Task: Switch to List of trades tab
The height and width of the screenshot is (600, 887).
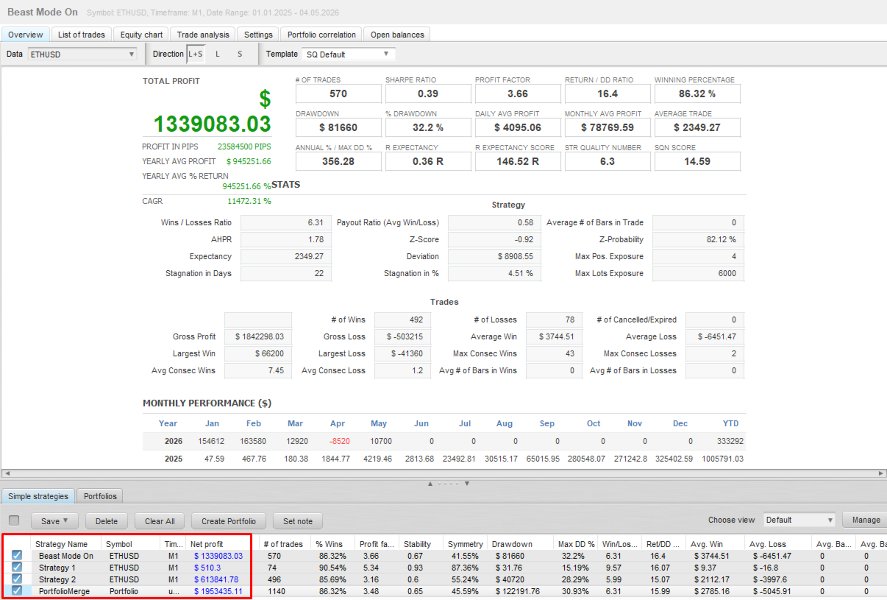Action: [x=81, y=34]
